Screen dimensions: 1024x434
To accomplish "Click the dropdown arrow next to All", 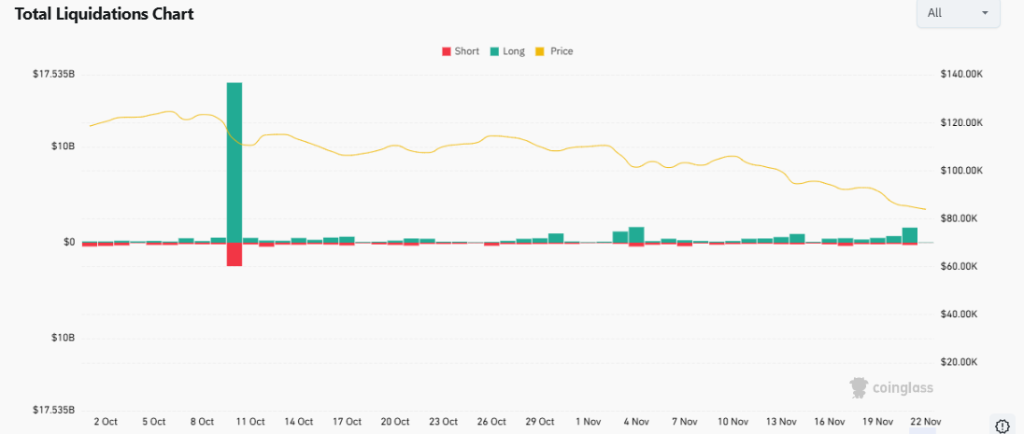I will 985,13.
